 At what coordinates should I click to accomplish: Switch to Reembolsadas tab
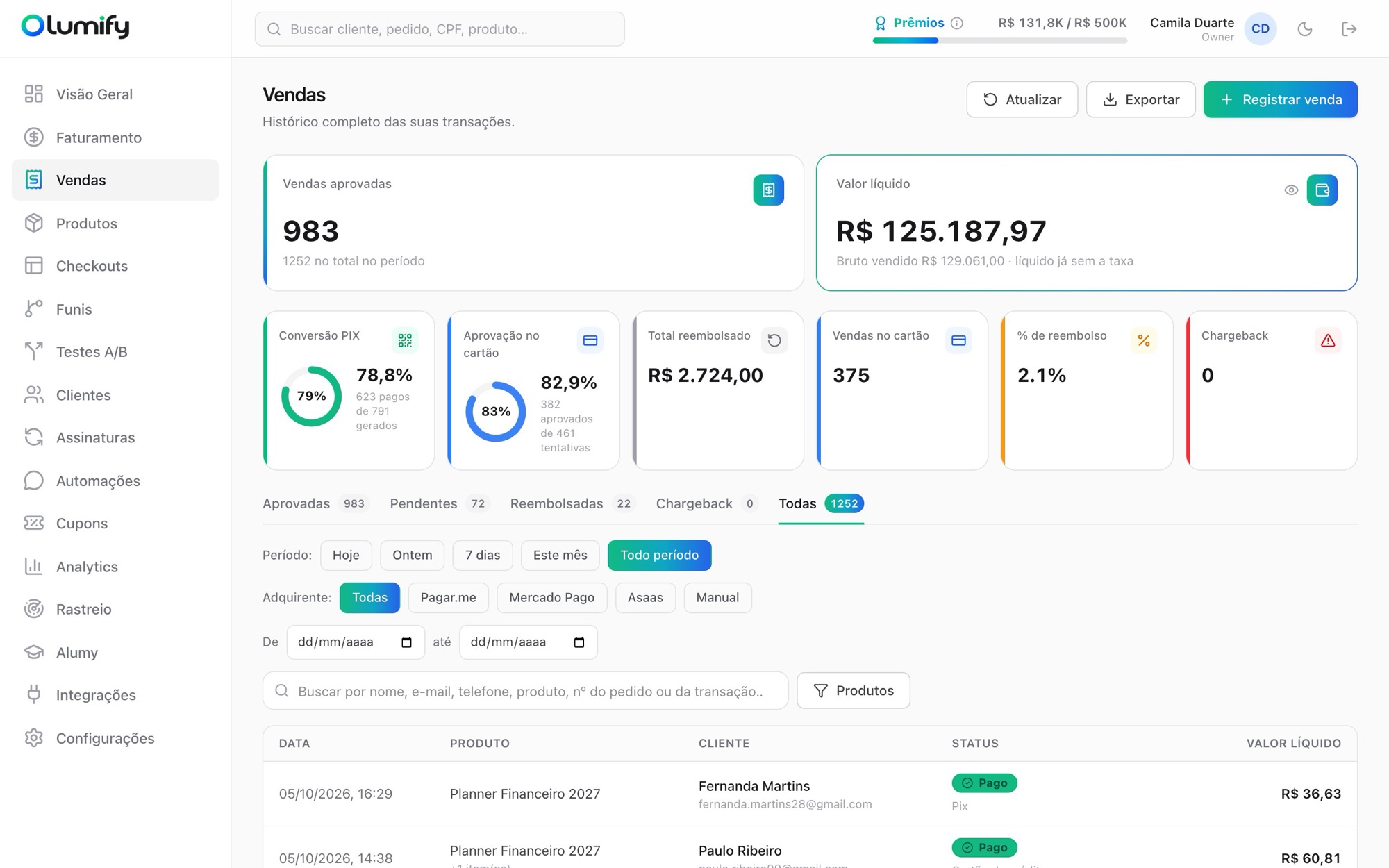point(572,503)
